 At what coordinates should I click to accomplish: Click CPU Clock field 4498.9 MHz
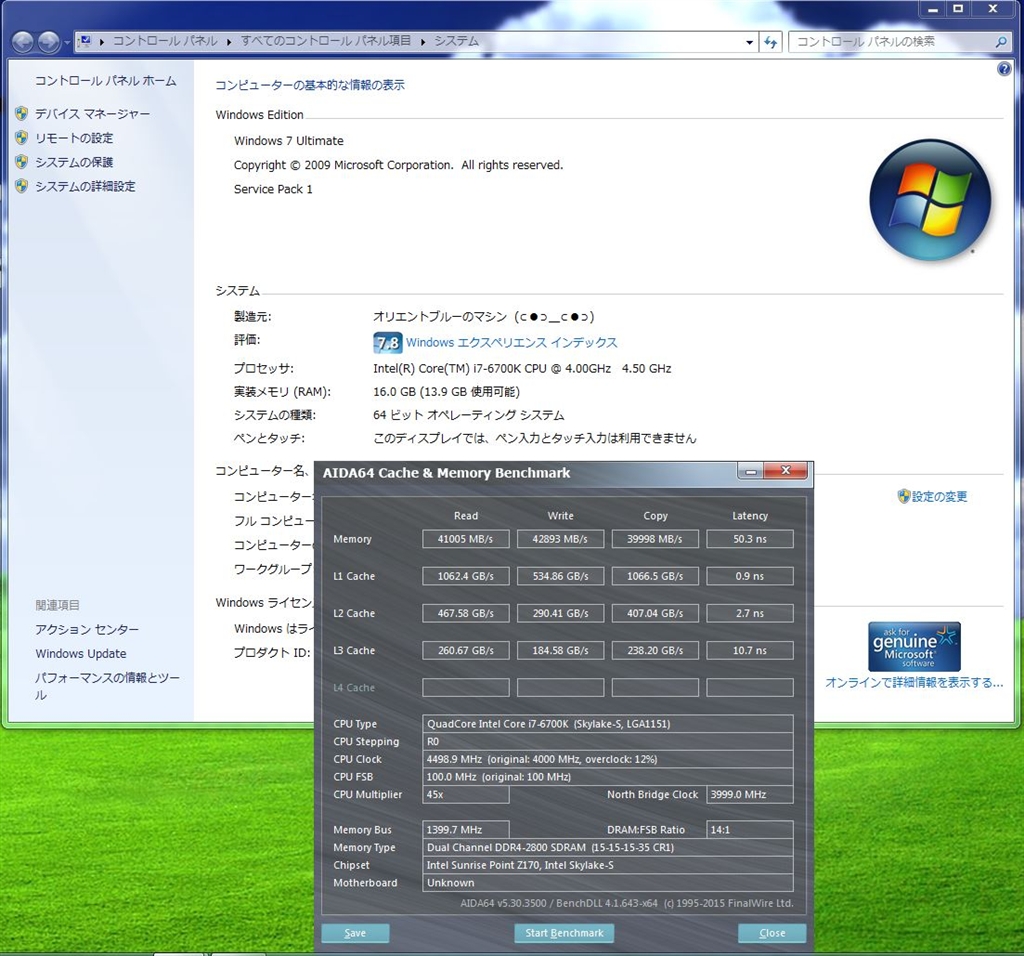point(608,759)
